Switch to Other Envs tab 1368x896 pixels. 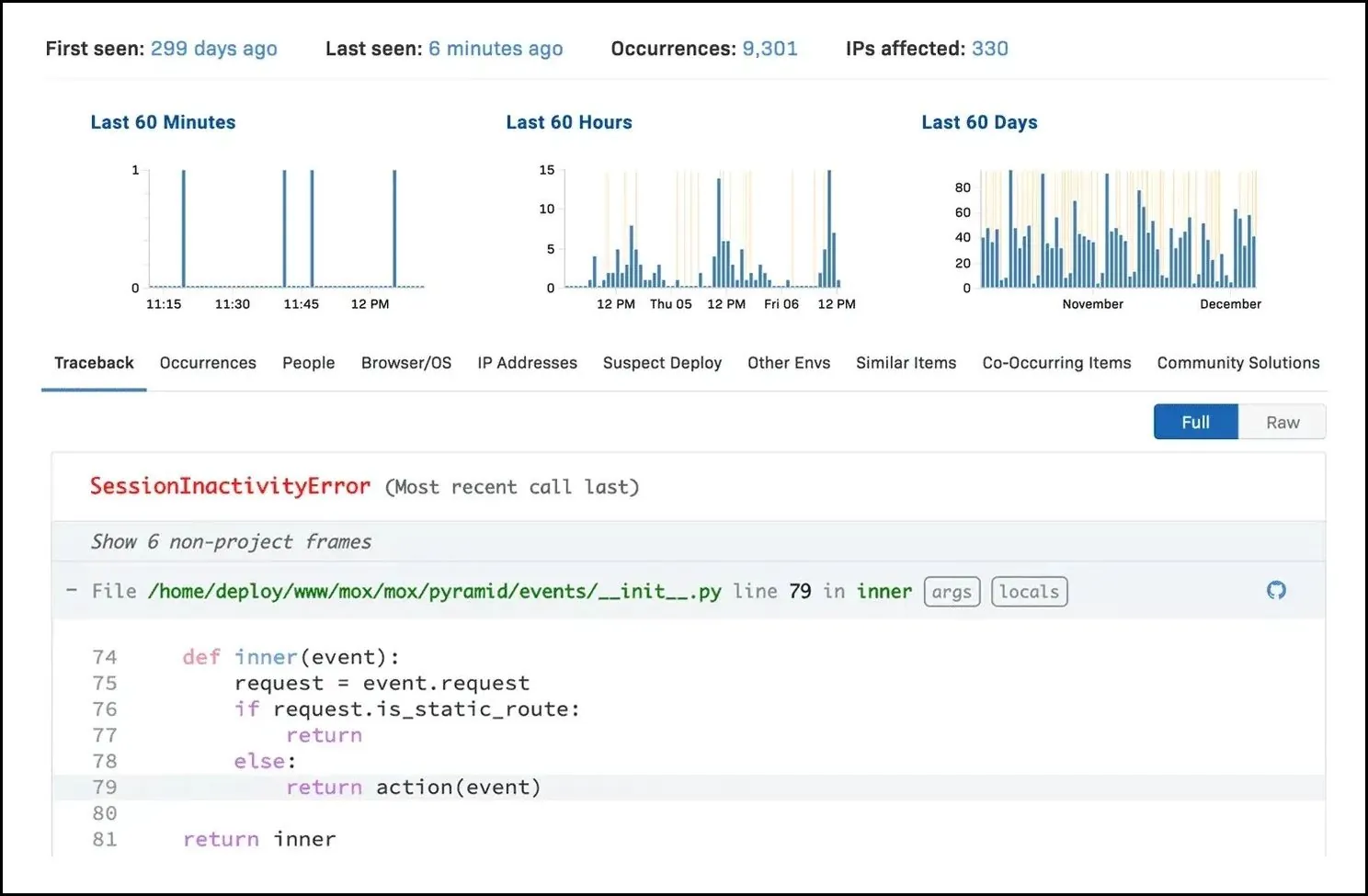coord(789,363)
